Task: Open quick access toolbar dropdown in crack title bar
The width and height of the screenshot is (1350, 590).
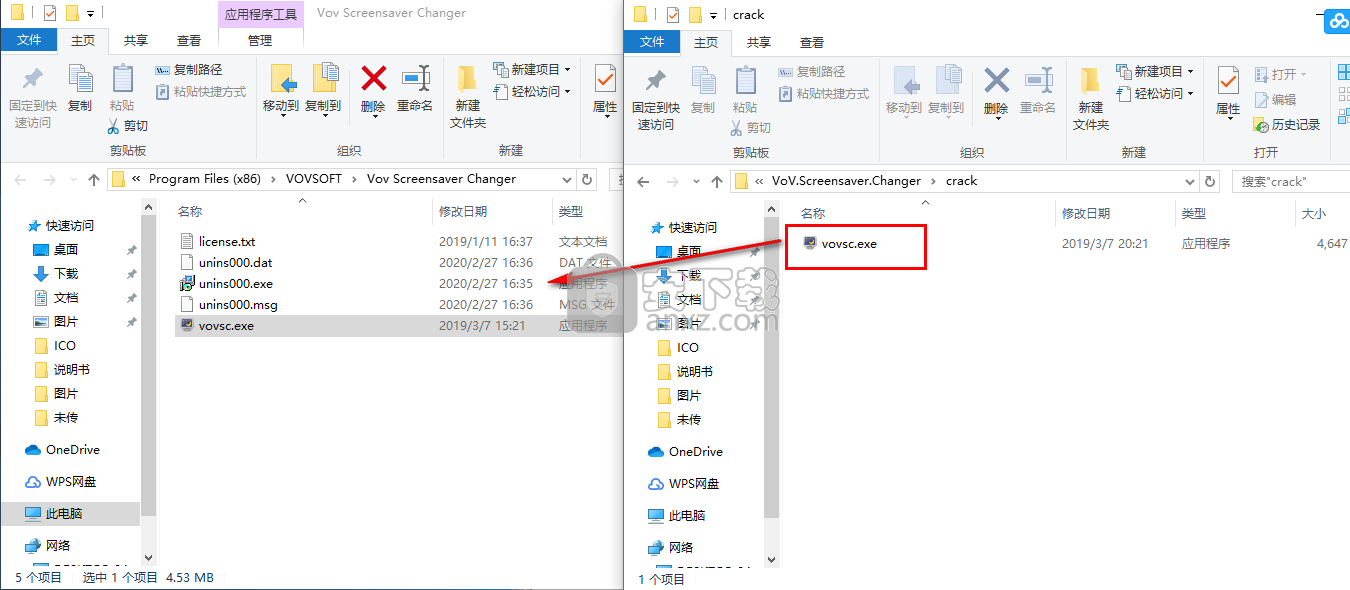Action: (713, 15)
